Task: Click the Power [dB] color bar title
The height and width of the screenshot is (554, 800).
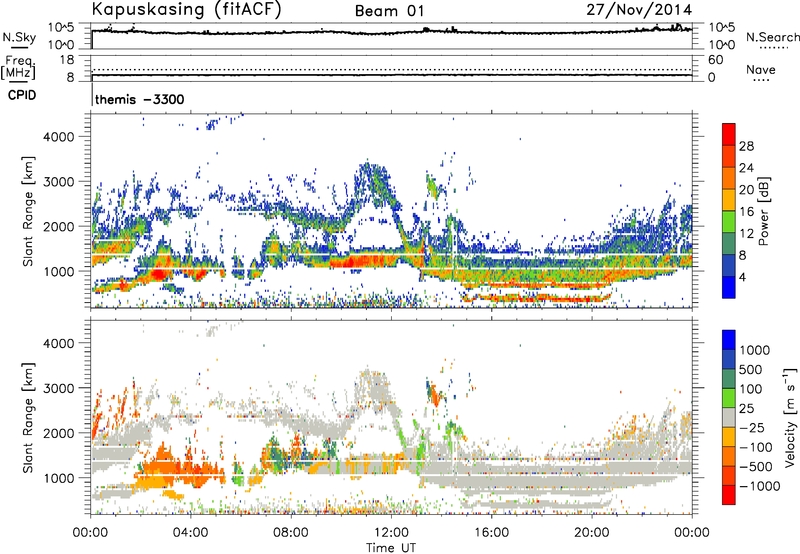Action: pyautogui.click(x=763, y=211)
